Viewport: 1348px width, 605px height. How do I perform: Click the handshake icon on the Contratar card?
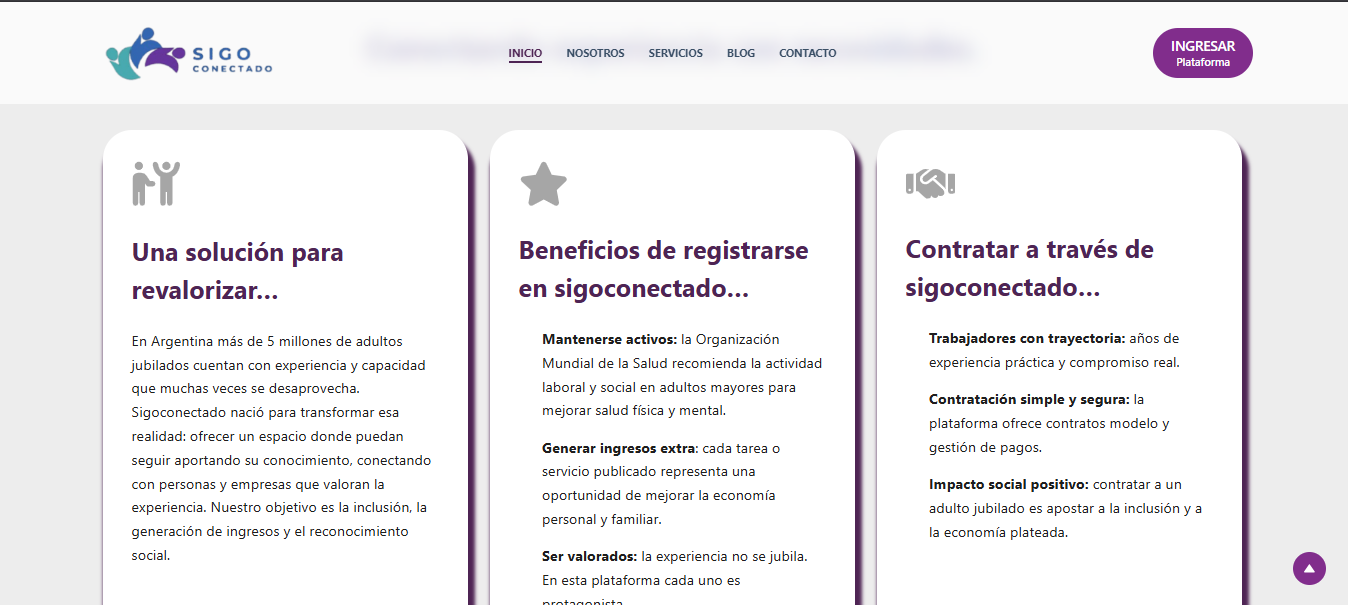tap(928, 182)
